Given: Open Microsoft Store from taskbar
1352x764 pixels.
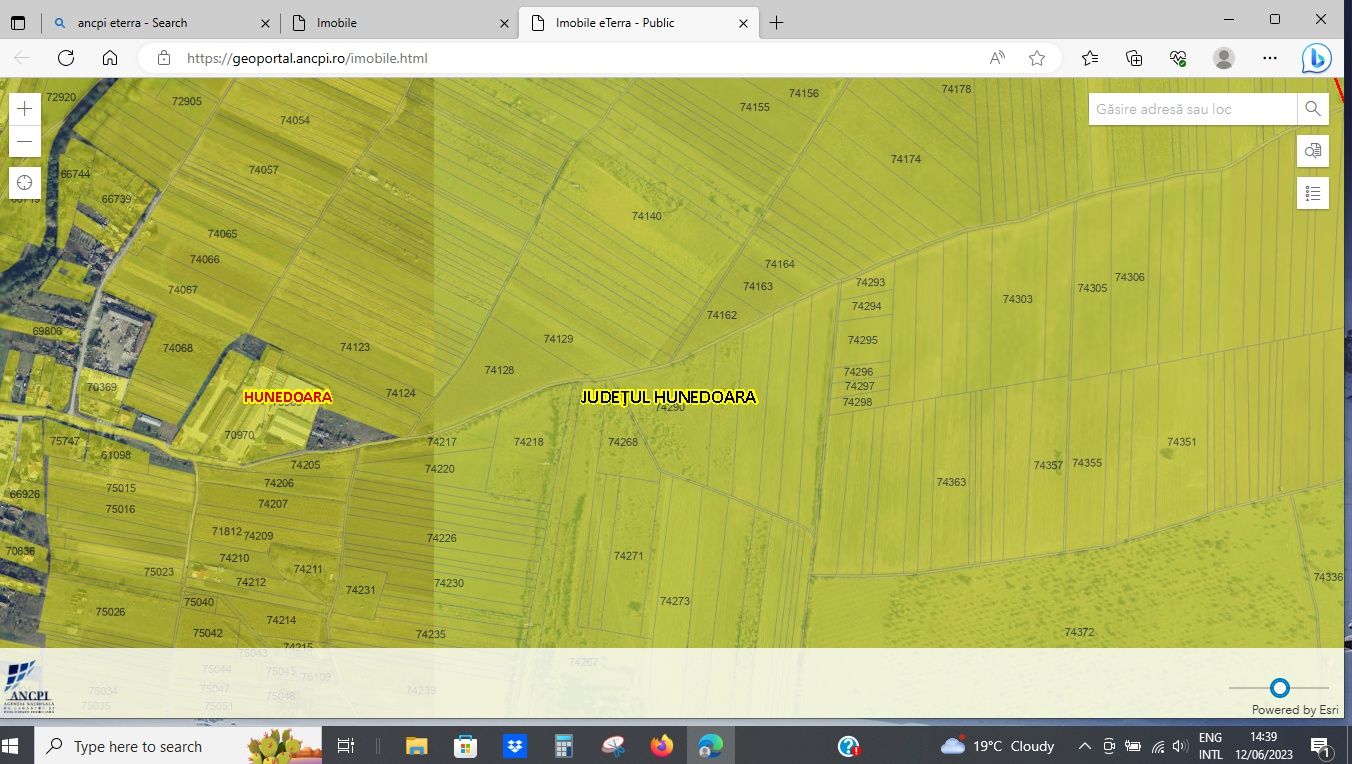Looking at the screenshot, I should pyautogui.click(x=466, y=746).
